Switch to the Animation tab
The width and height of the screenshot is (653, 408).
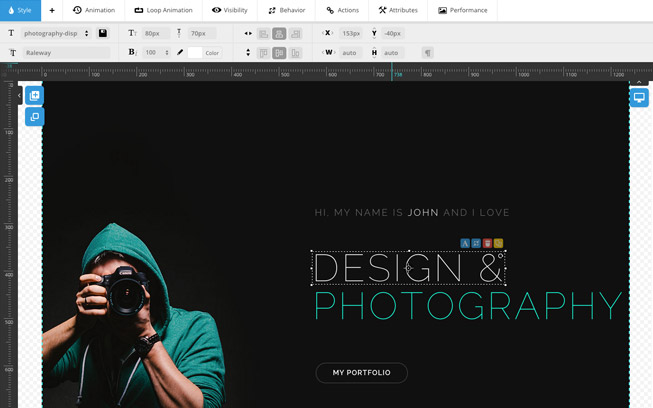[94, 10]
